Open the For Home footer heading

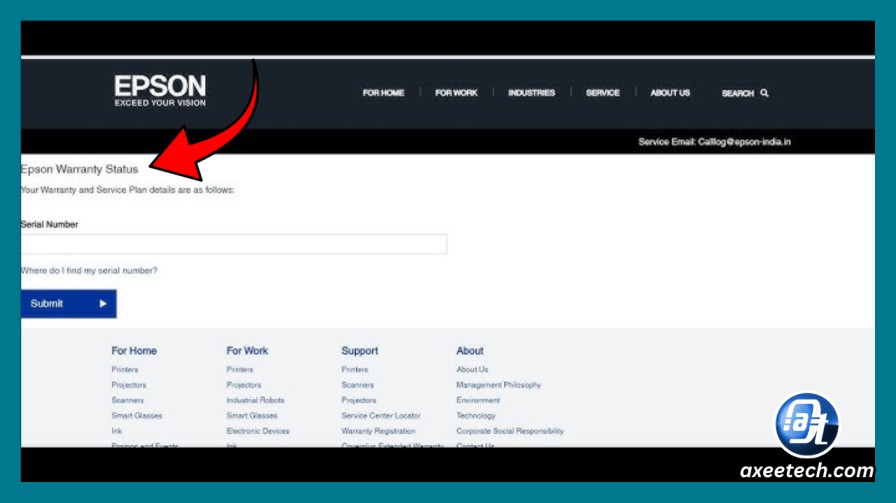[134, 351]
